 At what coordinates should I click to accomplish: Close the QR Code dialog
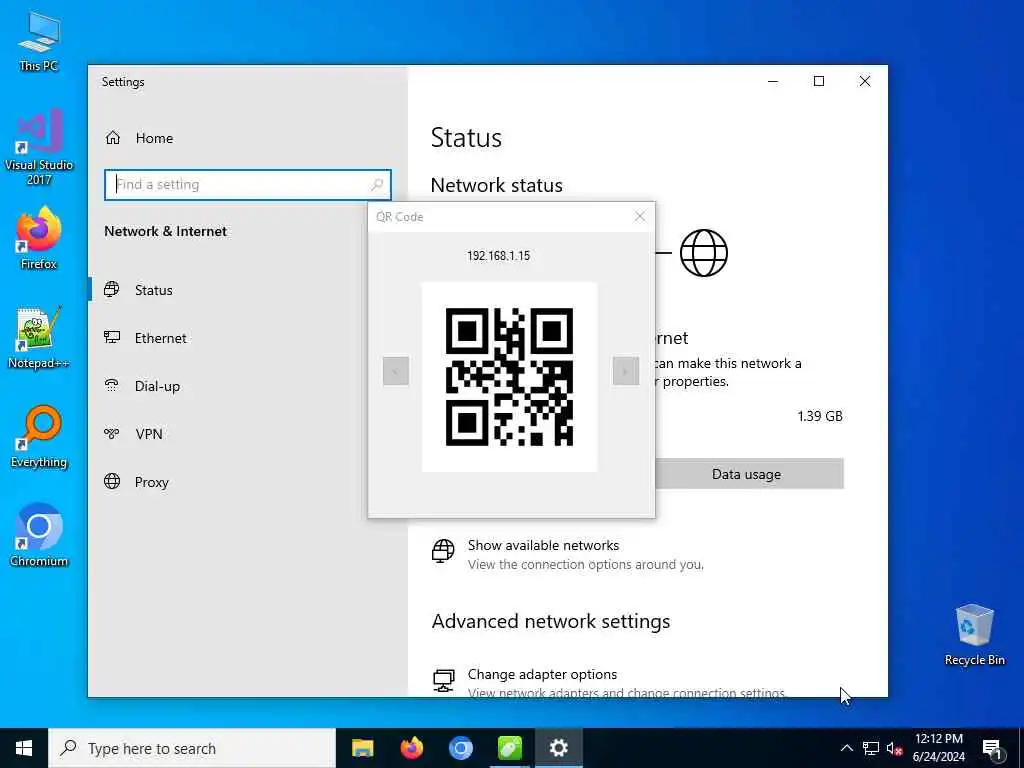pos(640,216)
